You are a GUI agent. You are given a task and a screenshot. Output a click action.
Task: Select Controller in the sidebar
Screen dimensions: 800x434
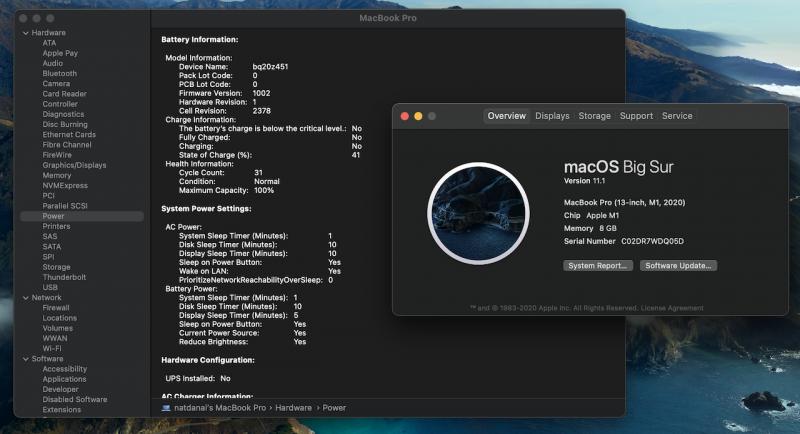click(x=60, y=104)
